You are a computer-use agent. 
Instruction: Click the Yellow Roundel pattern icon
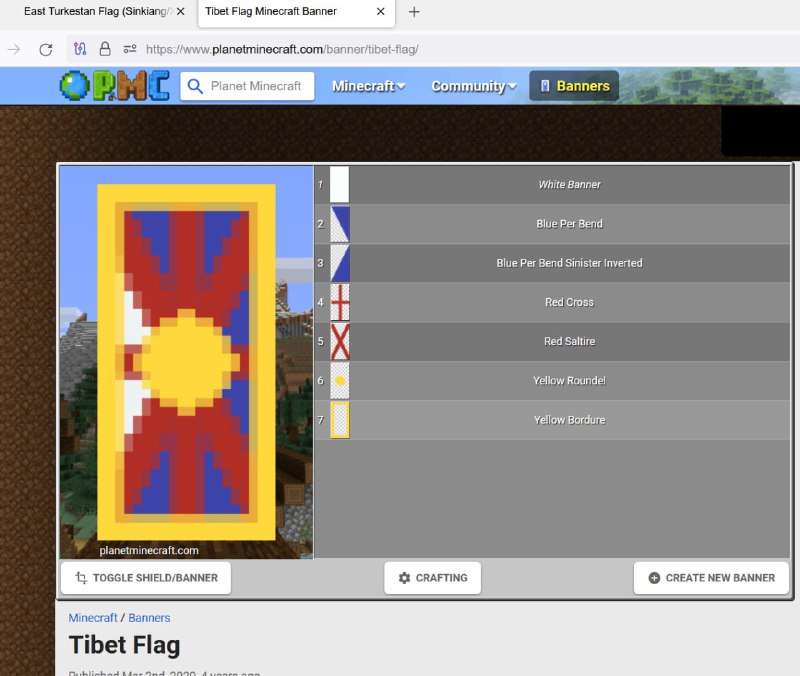340,381
